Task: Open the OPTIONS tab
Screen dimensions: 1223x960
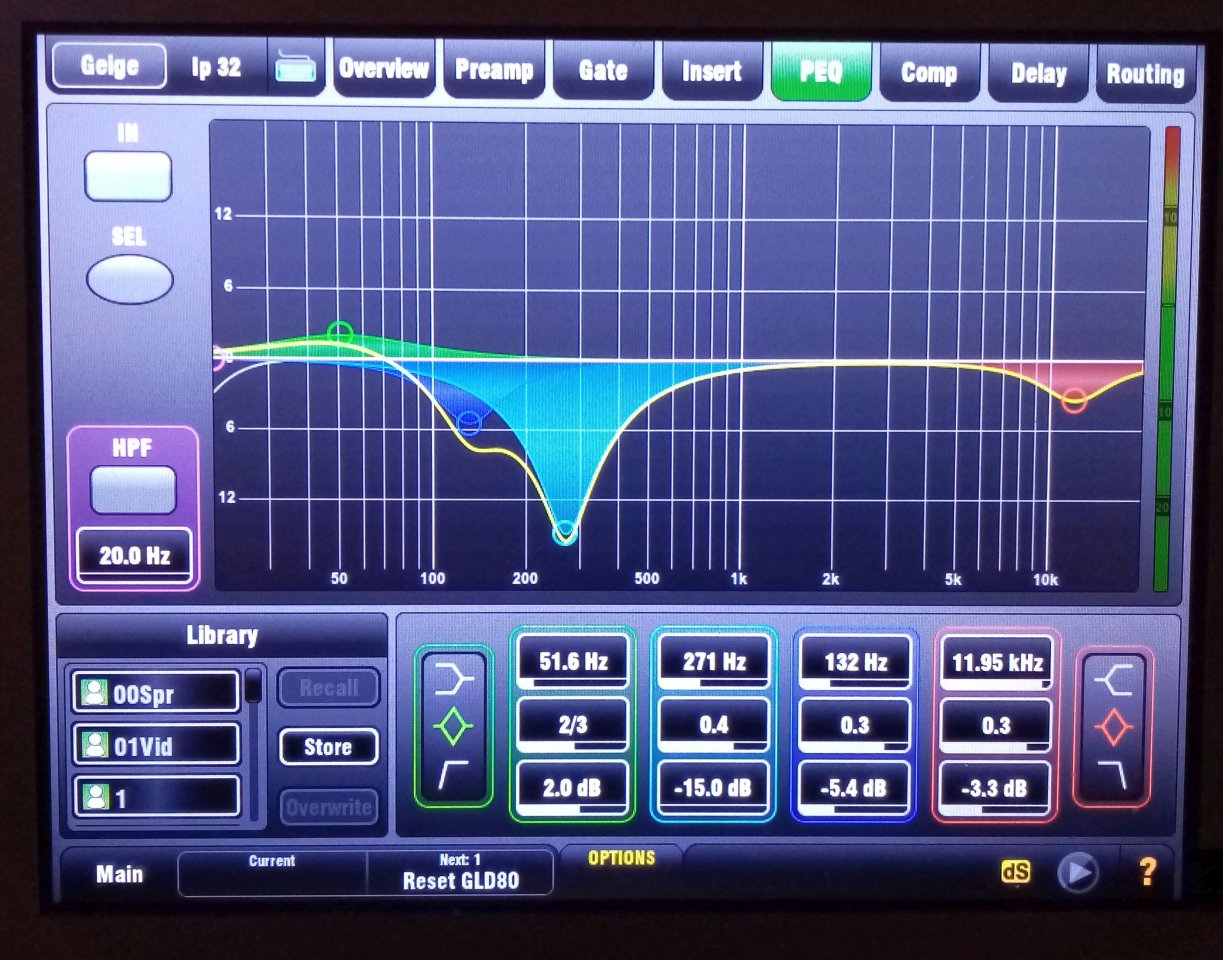Action: (x=621, y=858)
